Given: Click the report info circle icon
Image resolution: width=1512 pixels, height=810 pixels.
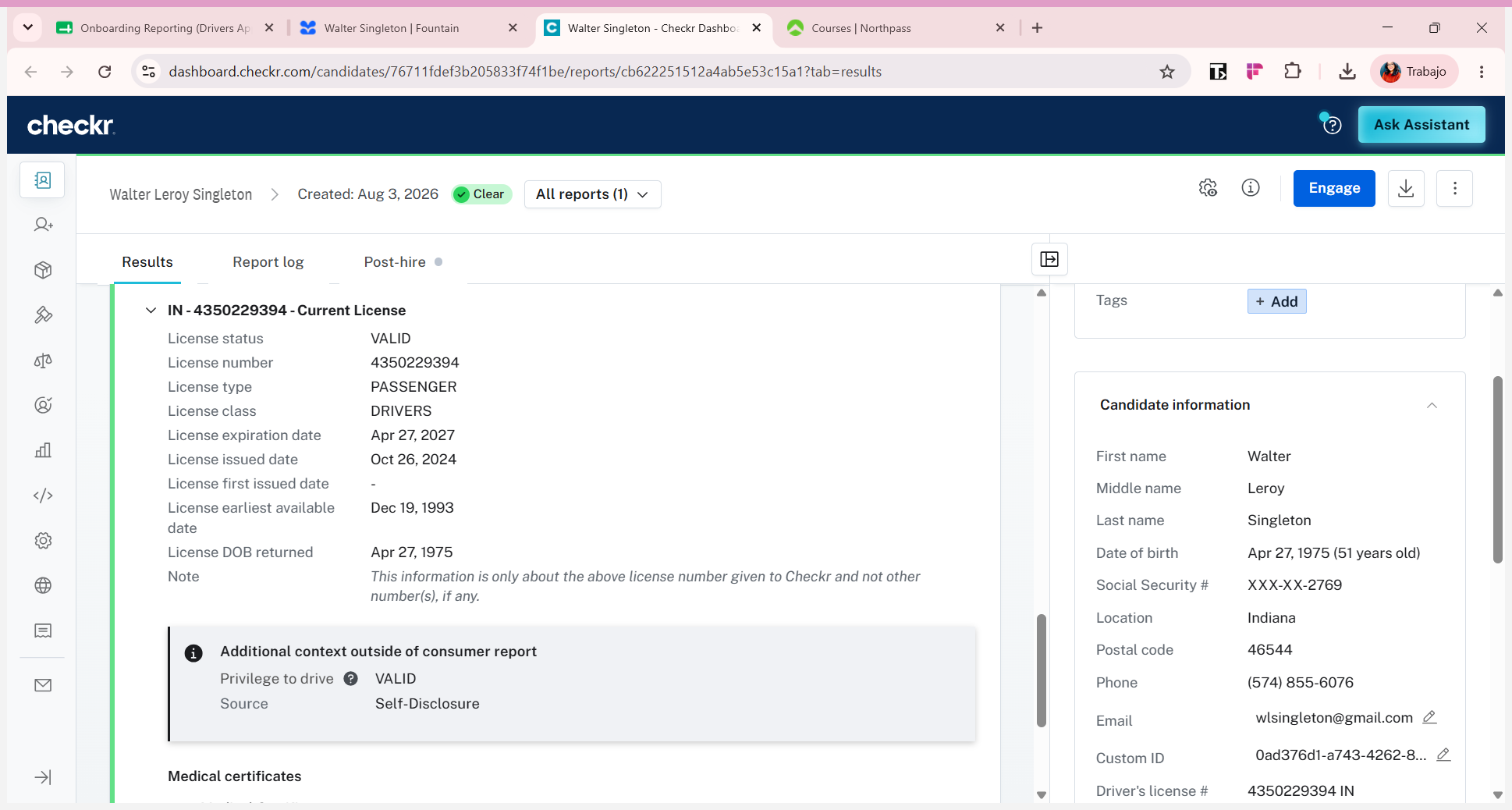Looking at the screenshot, I should (x=1251, y=188).
